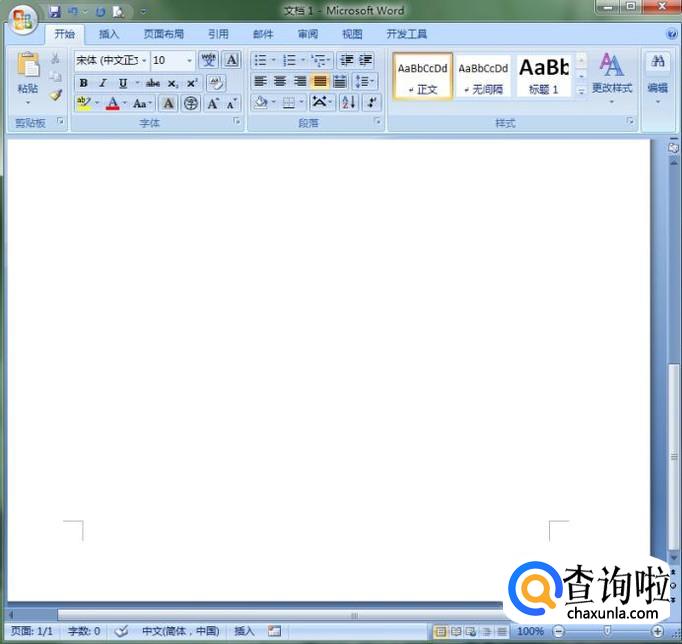Open font name dropdown 宋体

[144, 60]
